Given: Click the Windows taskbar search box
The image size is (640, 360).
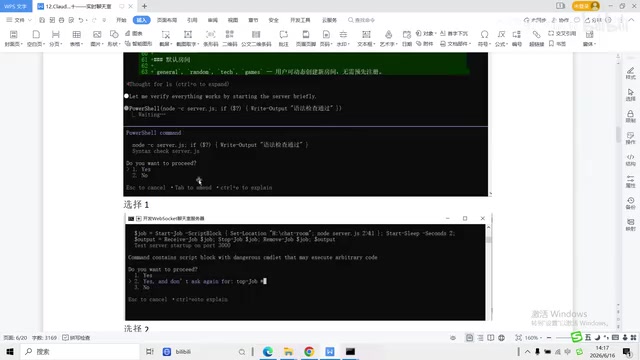Looking at the screenshot, I should tap(80, 351).
